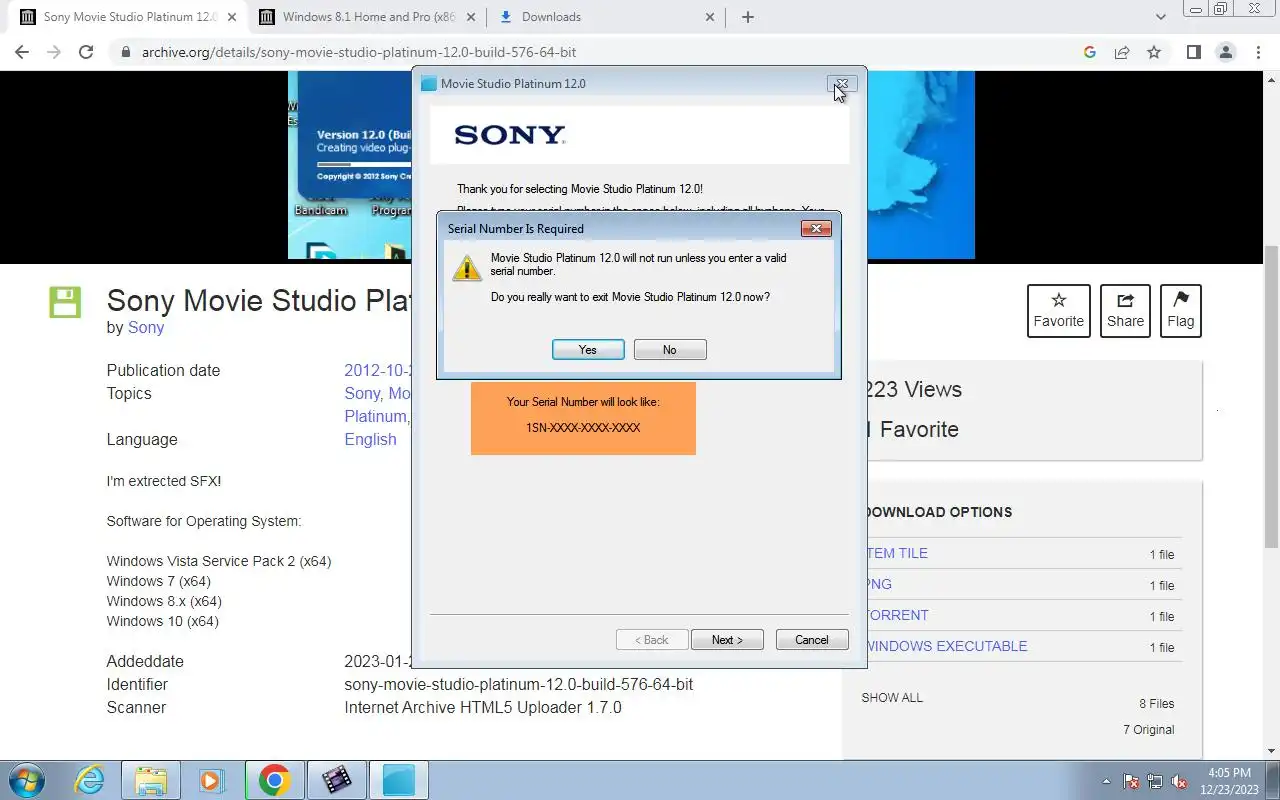Click Yes to exit Movie Studio Platinum

588,349
